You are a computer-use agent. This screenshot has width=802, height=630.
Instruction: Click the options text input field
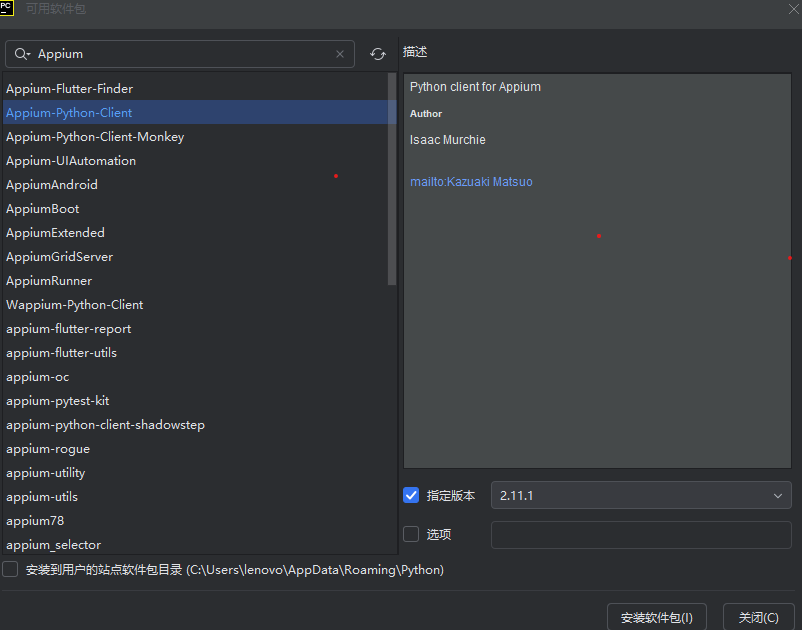tap(641, 534)
